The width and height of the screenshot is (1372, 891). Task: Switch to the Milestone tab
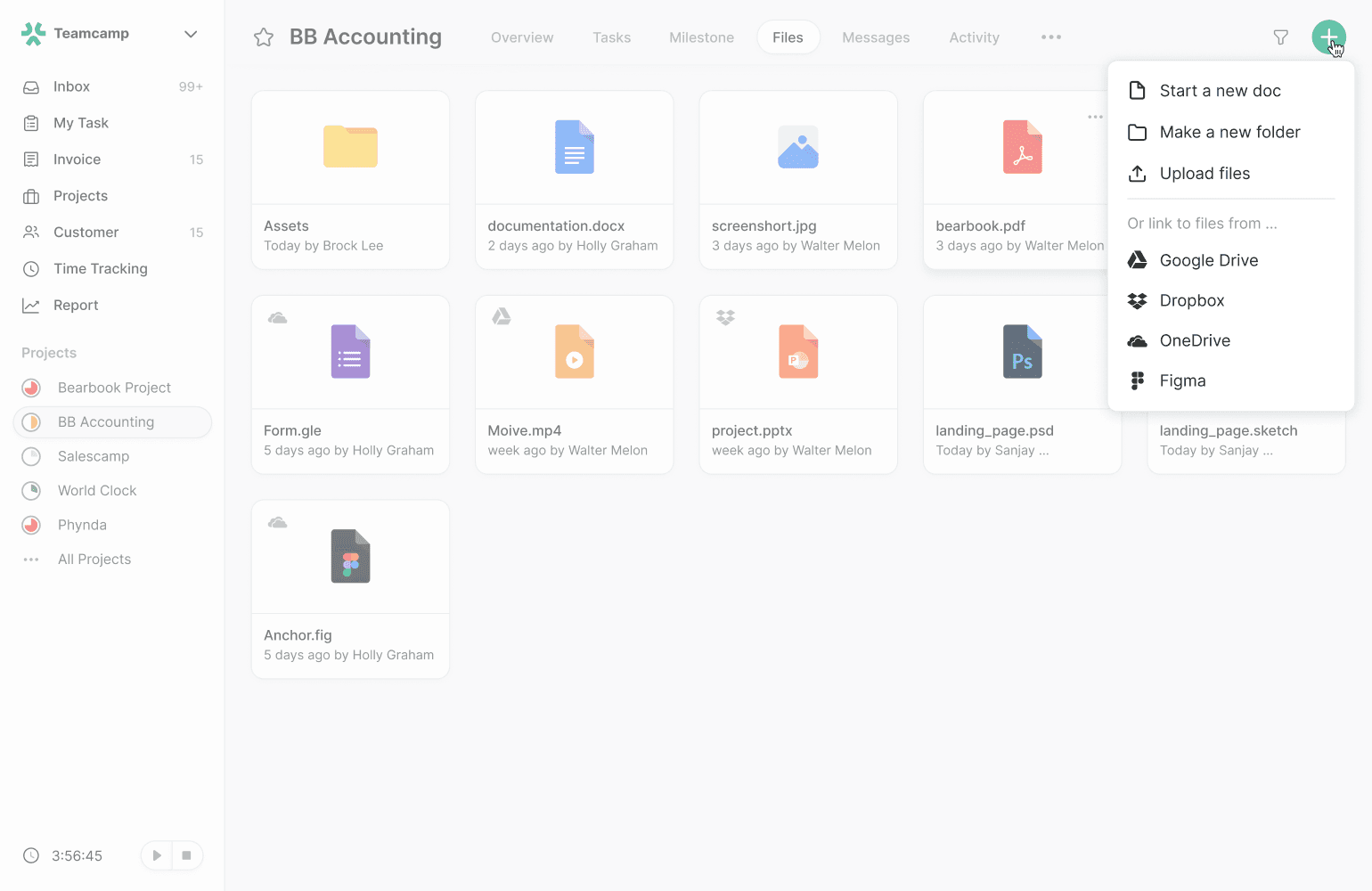[x=701, y=37]
